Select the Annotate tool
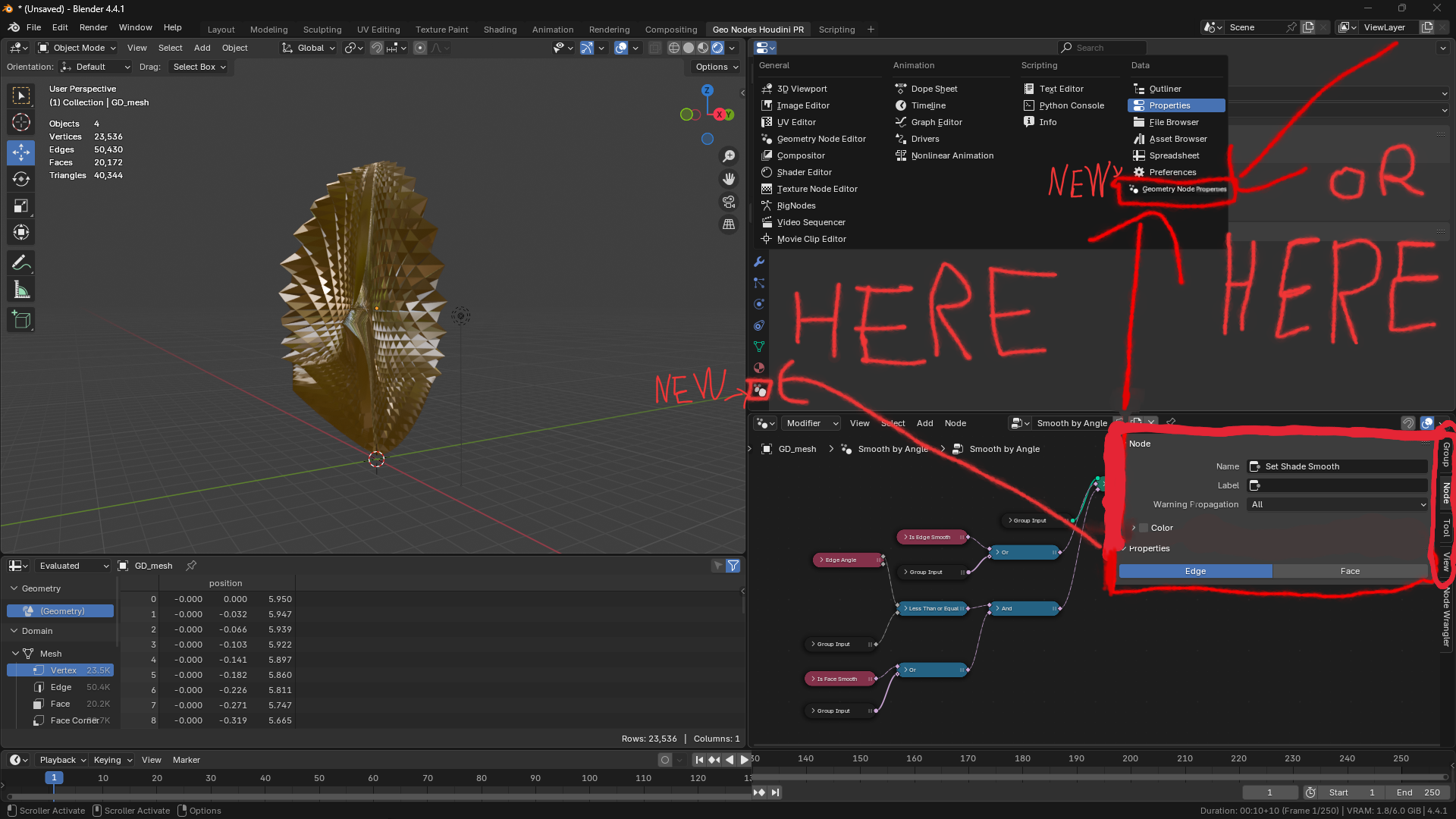Screen dimensions: 1456x819 pos(21,263)
